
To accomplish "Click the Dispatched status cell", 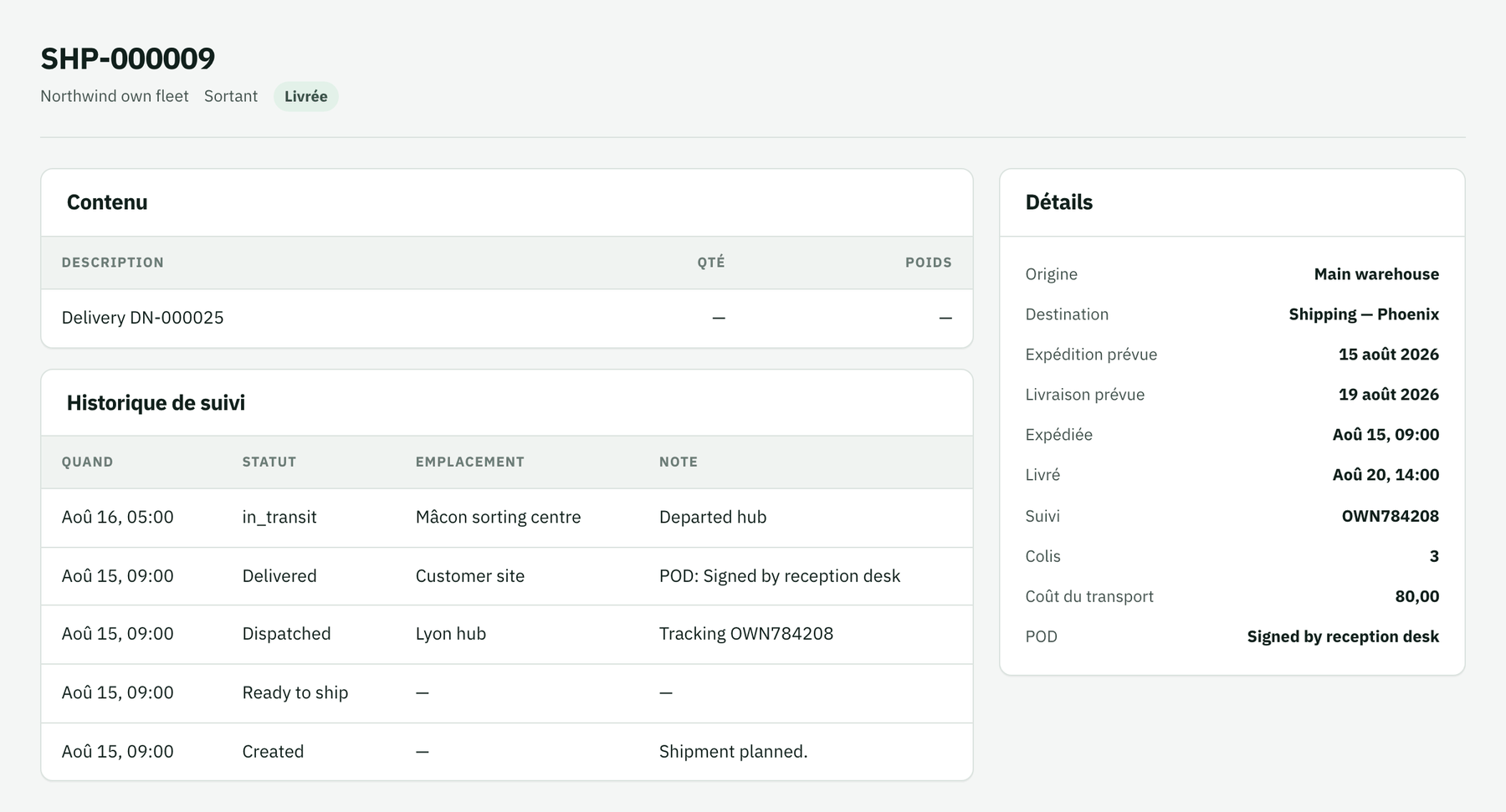I will tap(286, 634).
